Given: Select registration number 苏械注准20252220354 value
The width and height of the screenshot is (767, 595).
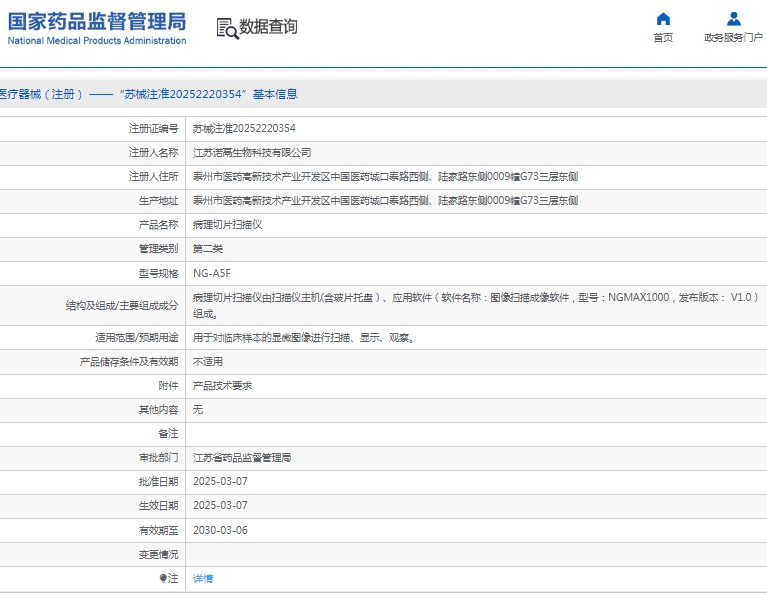Looking at the screenshot, I should point(244,129).
